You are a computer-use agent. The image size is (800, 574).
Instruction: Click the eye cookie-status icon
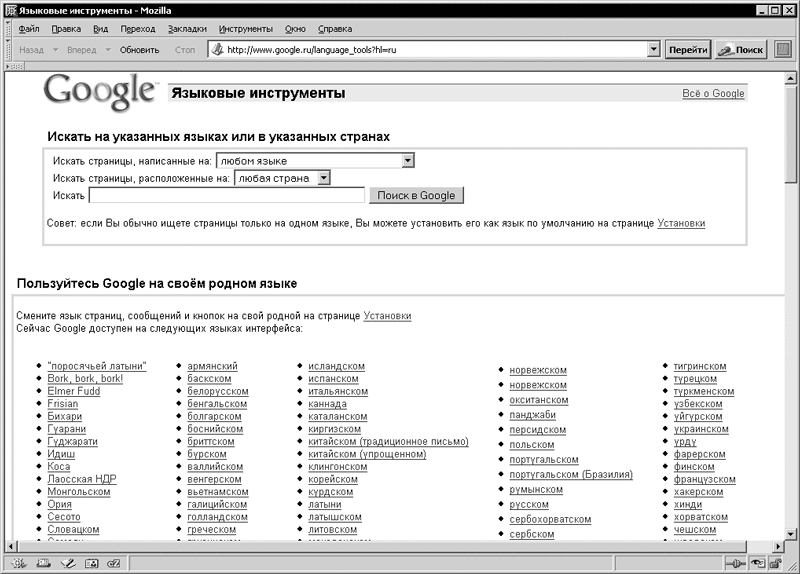click(x=758, y=563)
